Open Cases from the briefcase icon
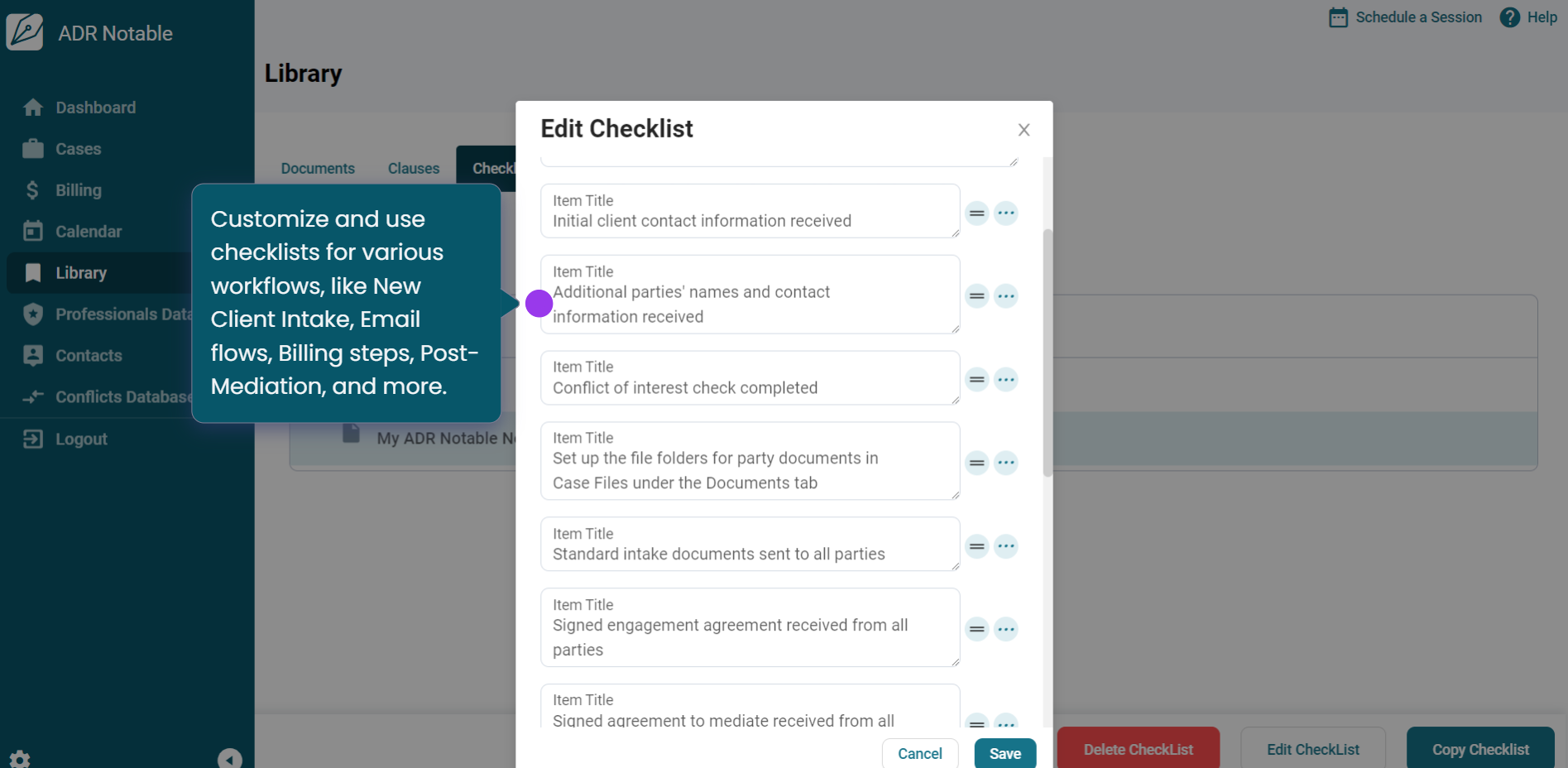Image resolution: width=1568 pixels, height=768 pixels. (x=33, y=149)
